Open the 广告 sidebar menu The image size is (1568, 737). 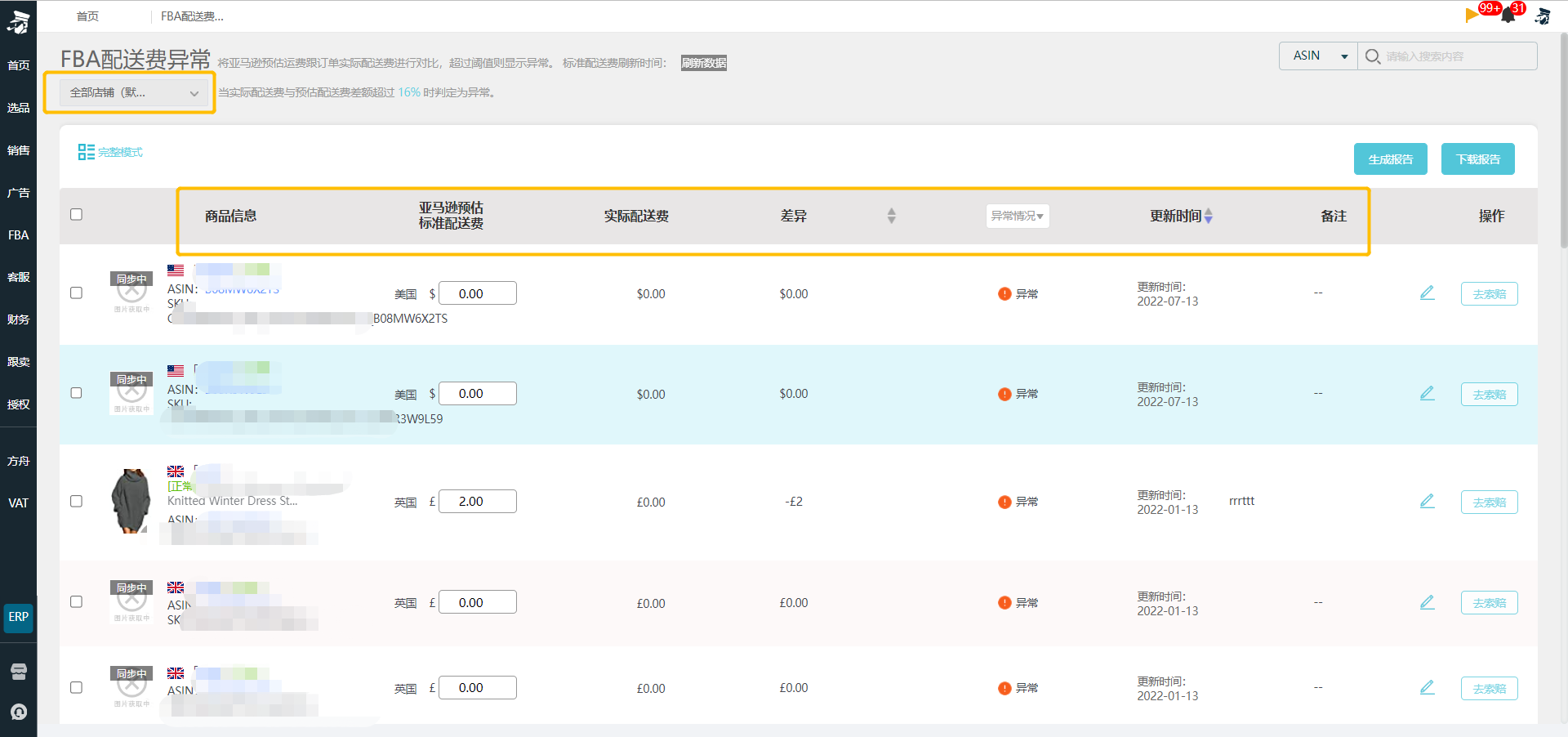click(x=18, y=193)
